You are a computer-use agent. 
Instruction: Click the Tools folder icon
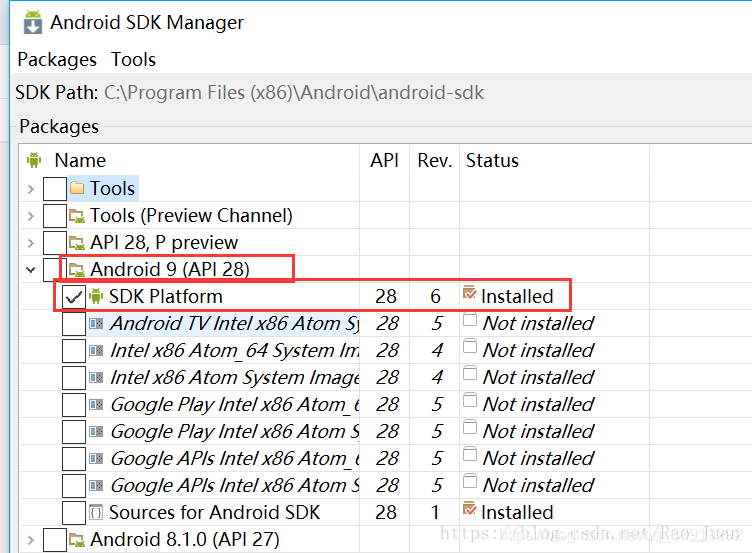pos(77,188)
